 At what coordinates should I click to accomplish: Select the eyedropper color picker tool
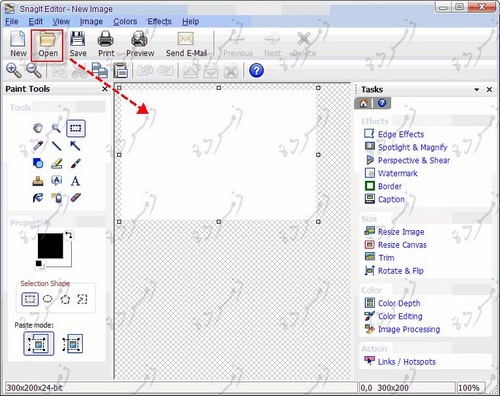pyautogui.click(x=38, y=146)
